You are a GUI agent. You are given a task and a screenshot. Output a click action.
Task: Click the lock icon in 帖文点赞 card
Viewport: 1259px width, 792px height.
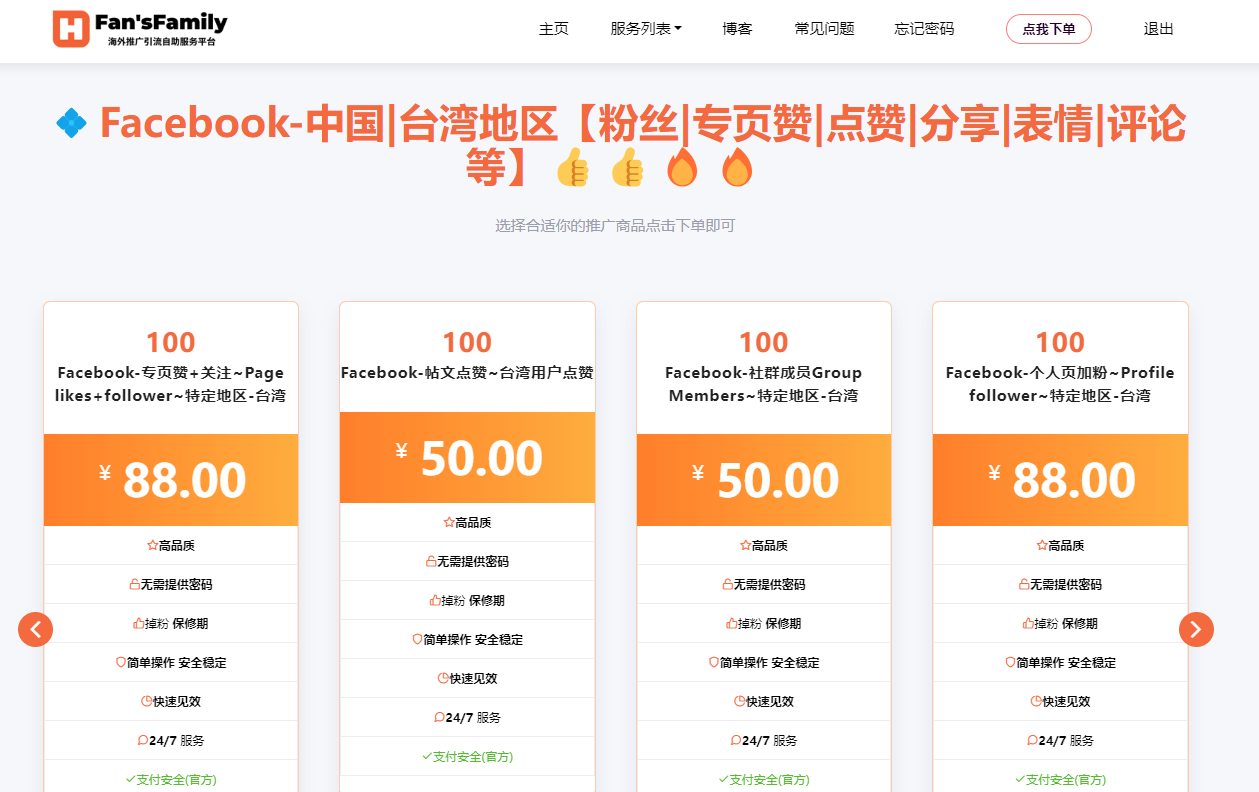point(431,562)
